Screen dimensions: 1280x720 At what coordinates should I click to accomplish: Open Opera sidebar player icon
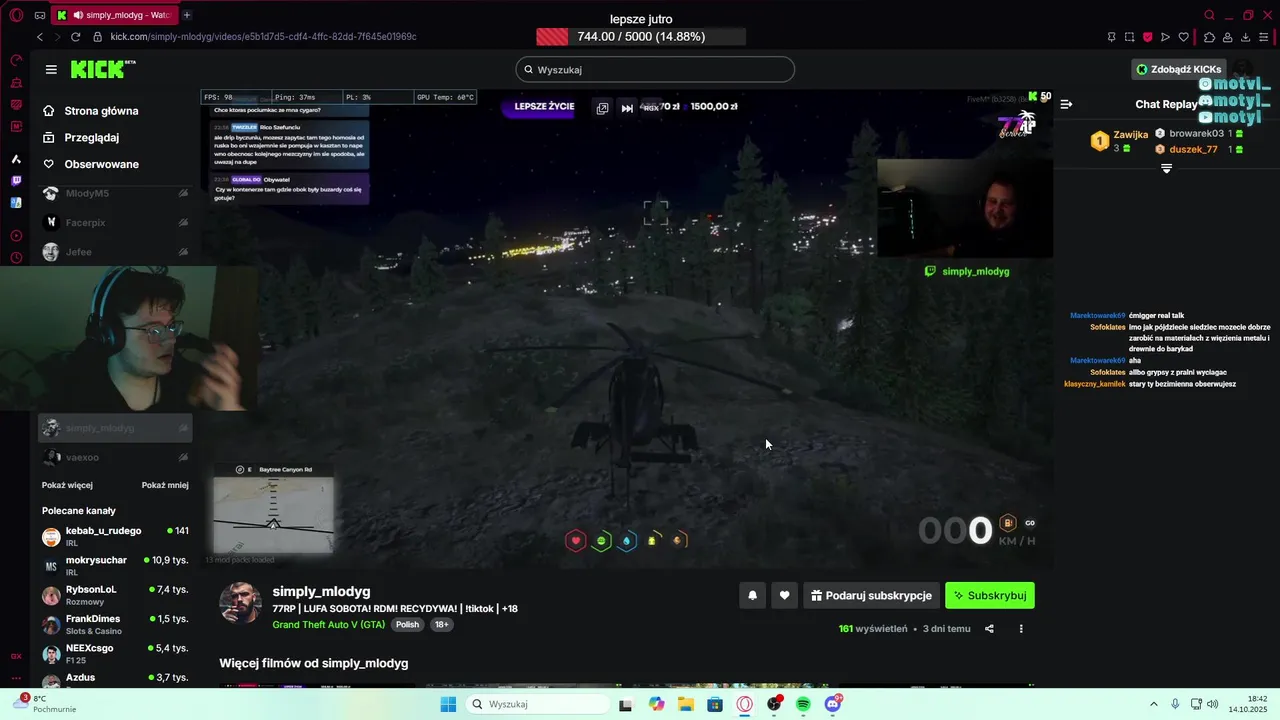(x=16, y=236)
